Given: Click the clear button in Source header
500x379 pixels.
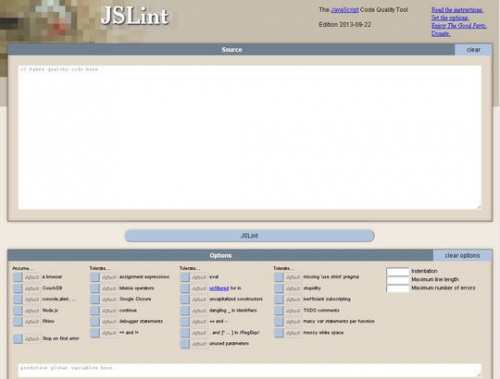Looking at the screenshot, I should click(x=473, y=50).
